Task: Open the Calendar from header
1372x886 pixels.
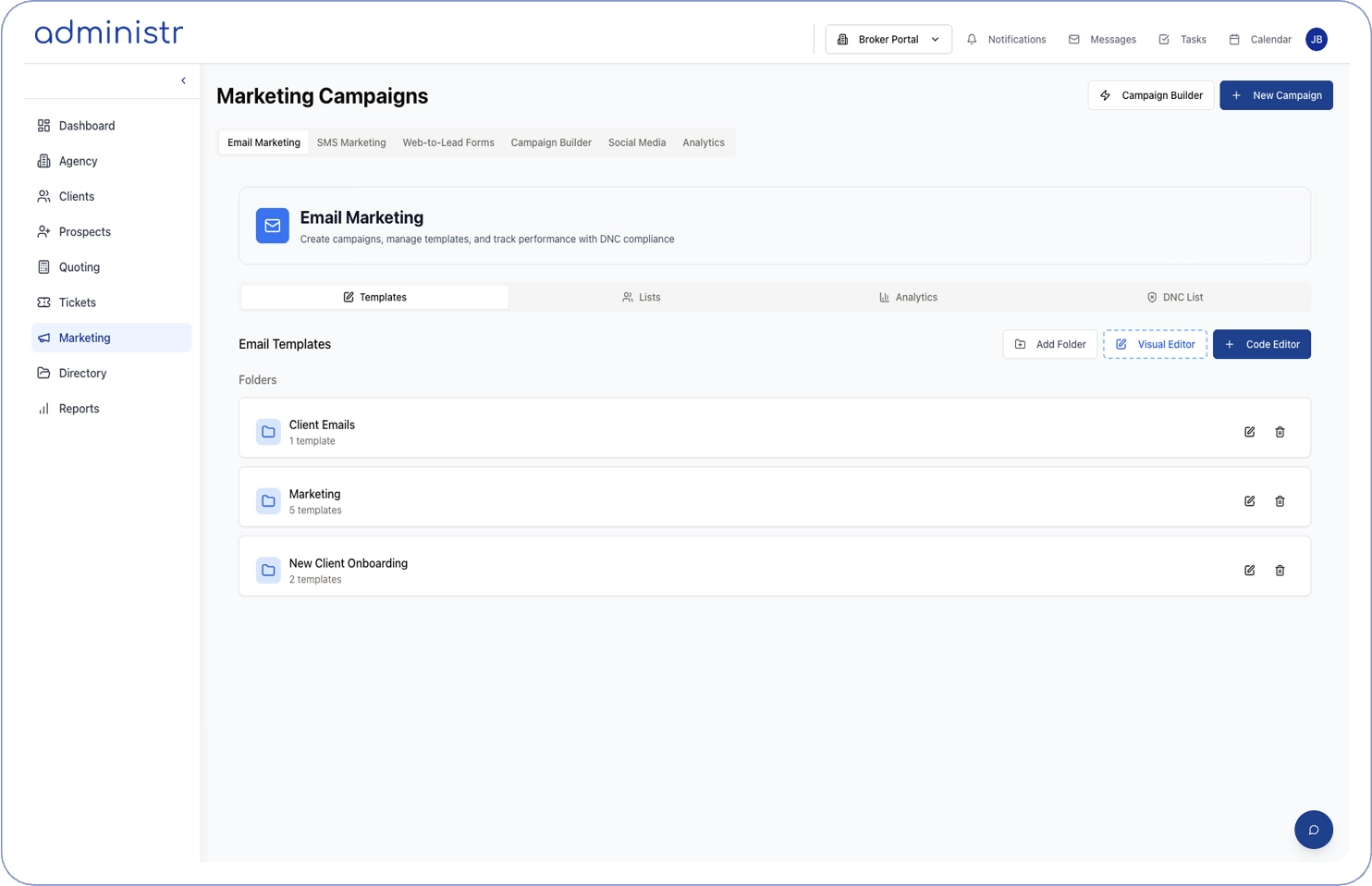Action: [1260, 40]
